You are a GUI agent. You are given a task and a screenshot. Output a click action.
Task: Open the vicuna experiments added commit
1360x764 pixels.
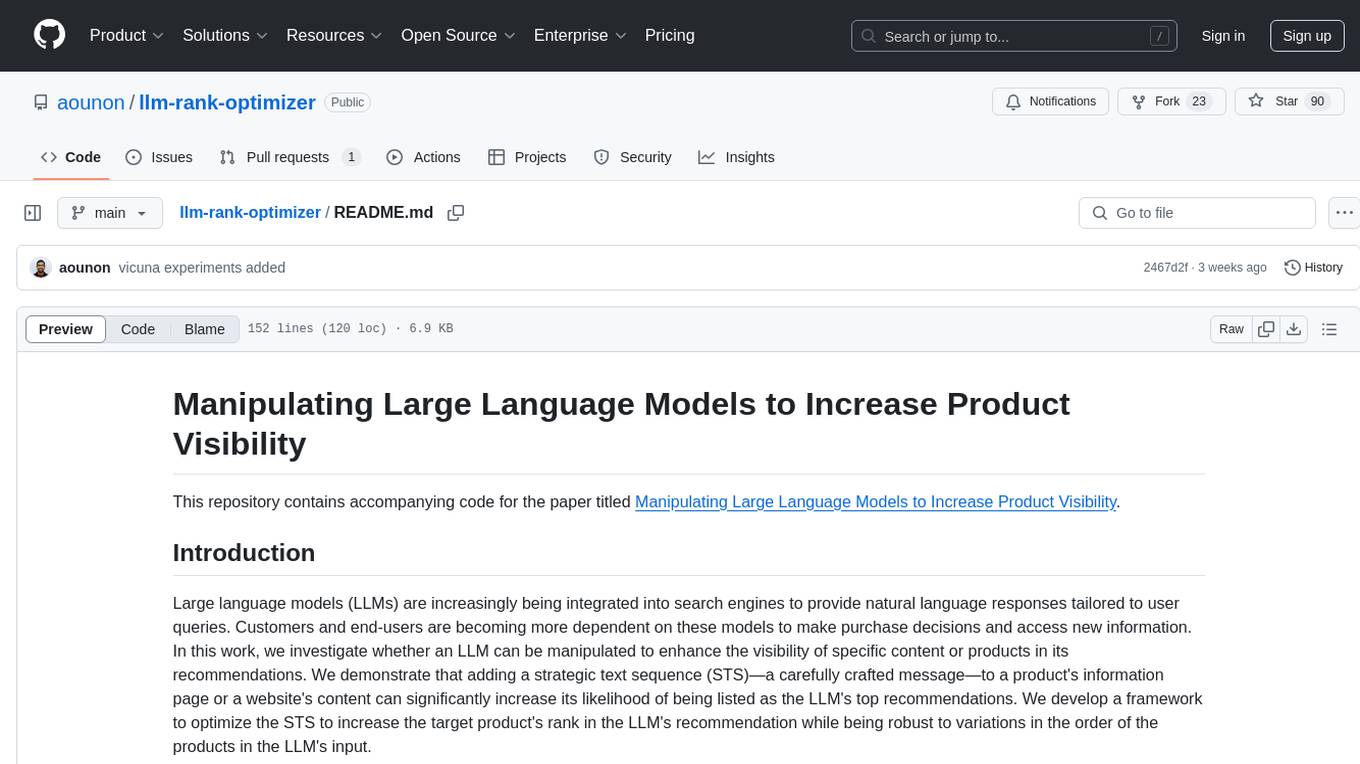pos(202,268)
